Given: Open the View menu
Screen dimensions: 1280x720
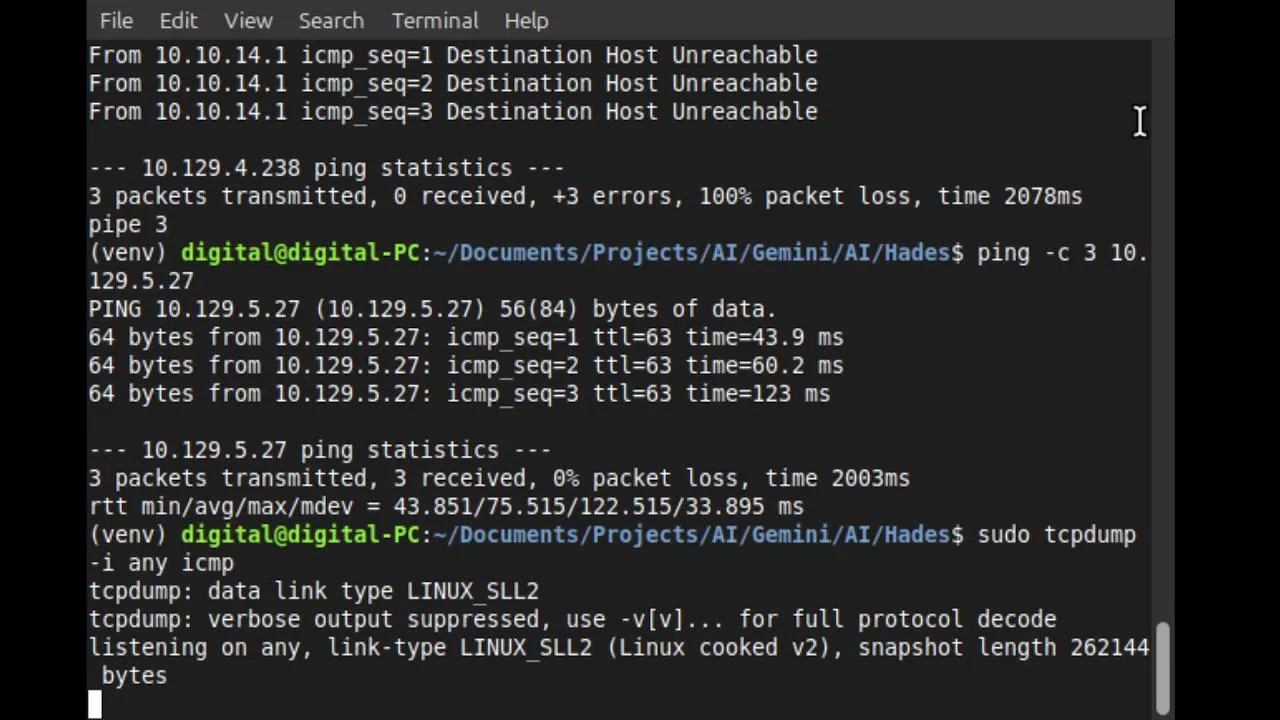Looking at the screenshot, I should [248, 20].
